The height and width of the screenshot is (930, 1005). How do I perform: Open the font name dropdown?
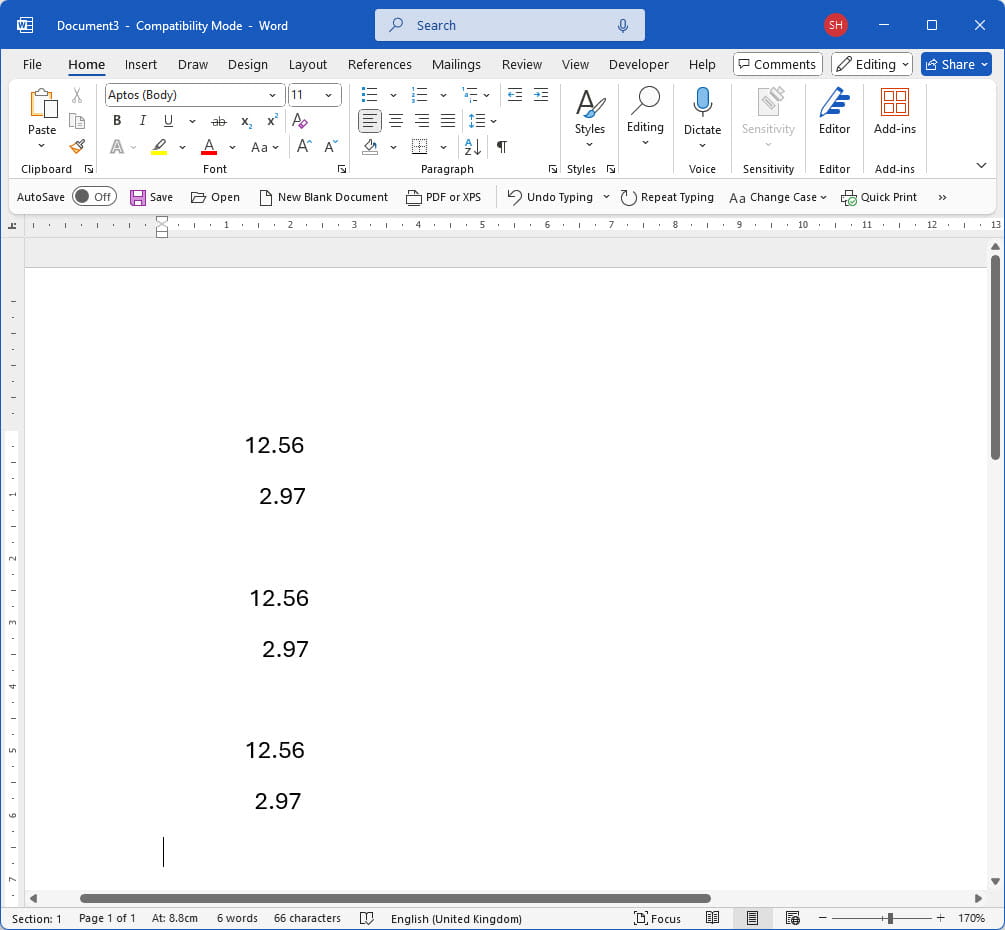[272, 94]
